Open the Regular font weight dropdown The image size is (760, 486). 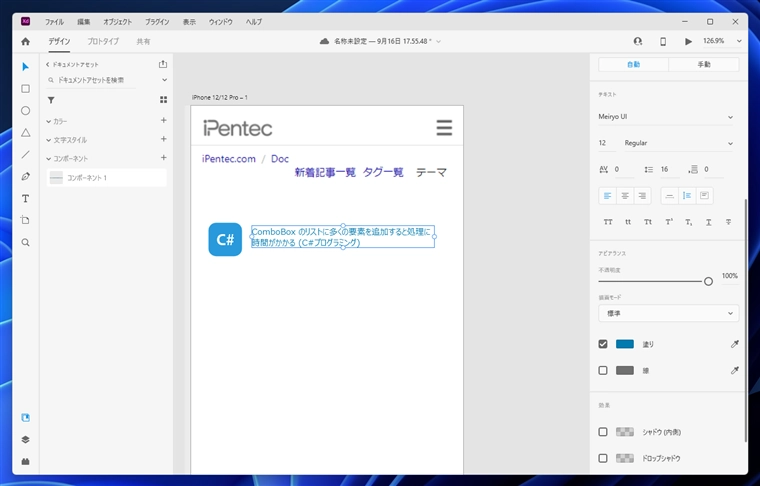click(x=679, y=143)
